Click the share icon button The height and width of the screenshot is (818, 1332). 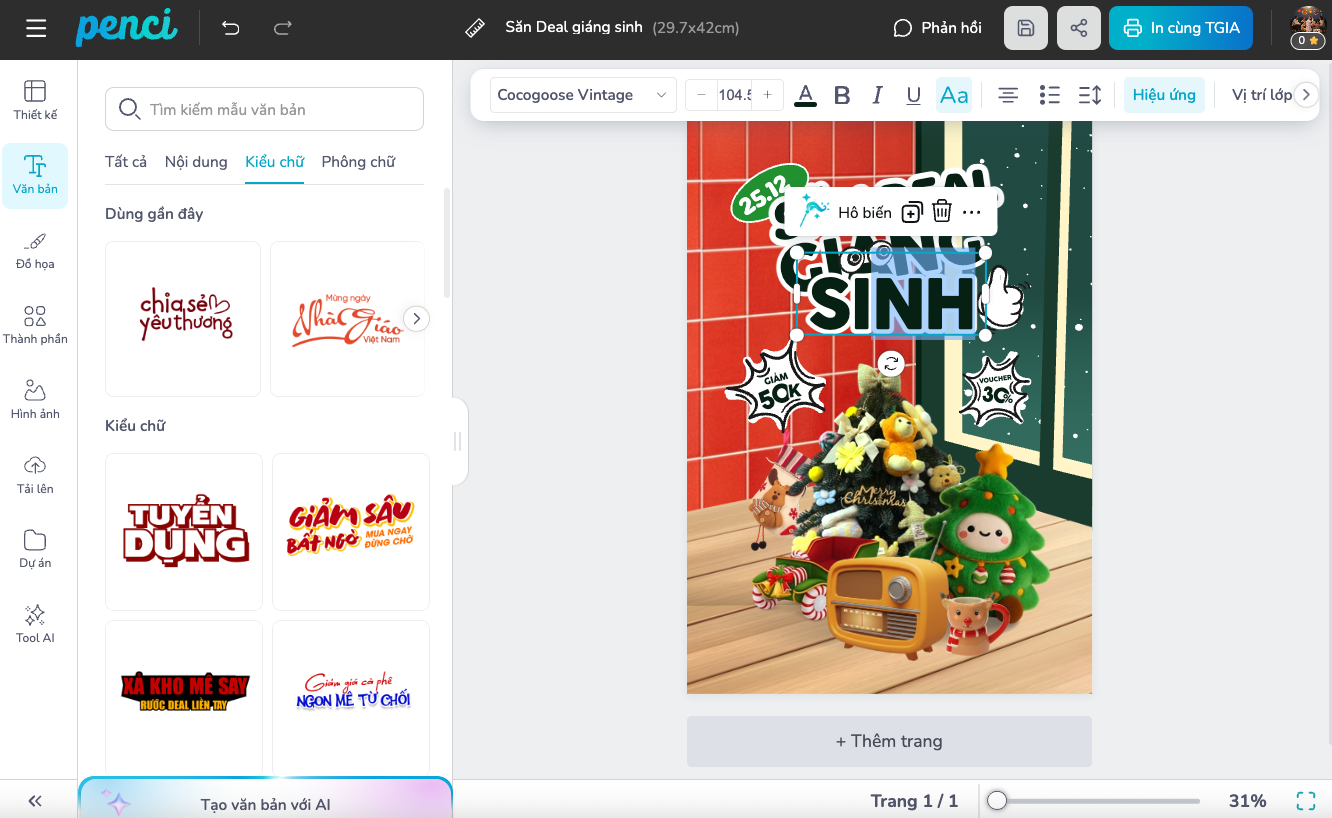click(1078, 28)
